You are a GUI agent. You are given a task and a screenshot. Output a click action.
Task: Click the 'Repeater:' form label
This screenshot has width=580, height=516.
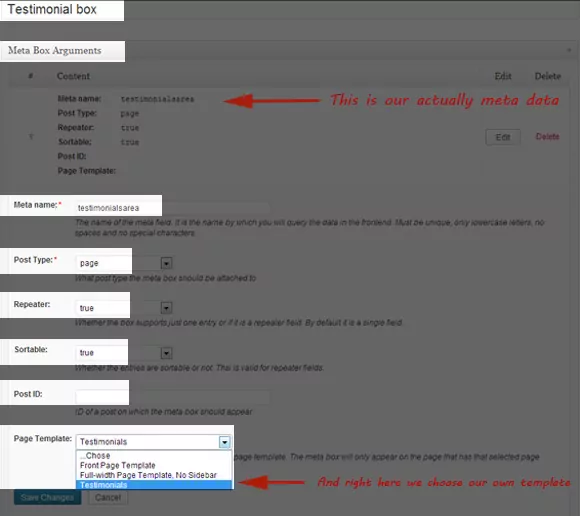[32, 304]
